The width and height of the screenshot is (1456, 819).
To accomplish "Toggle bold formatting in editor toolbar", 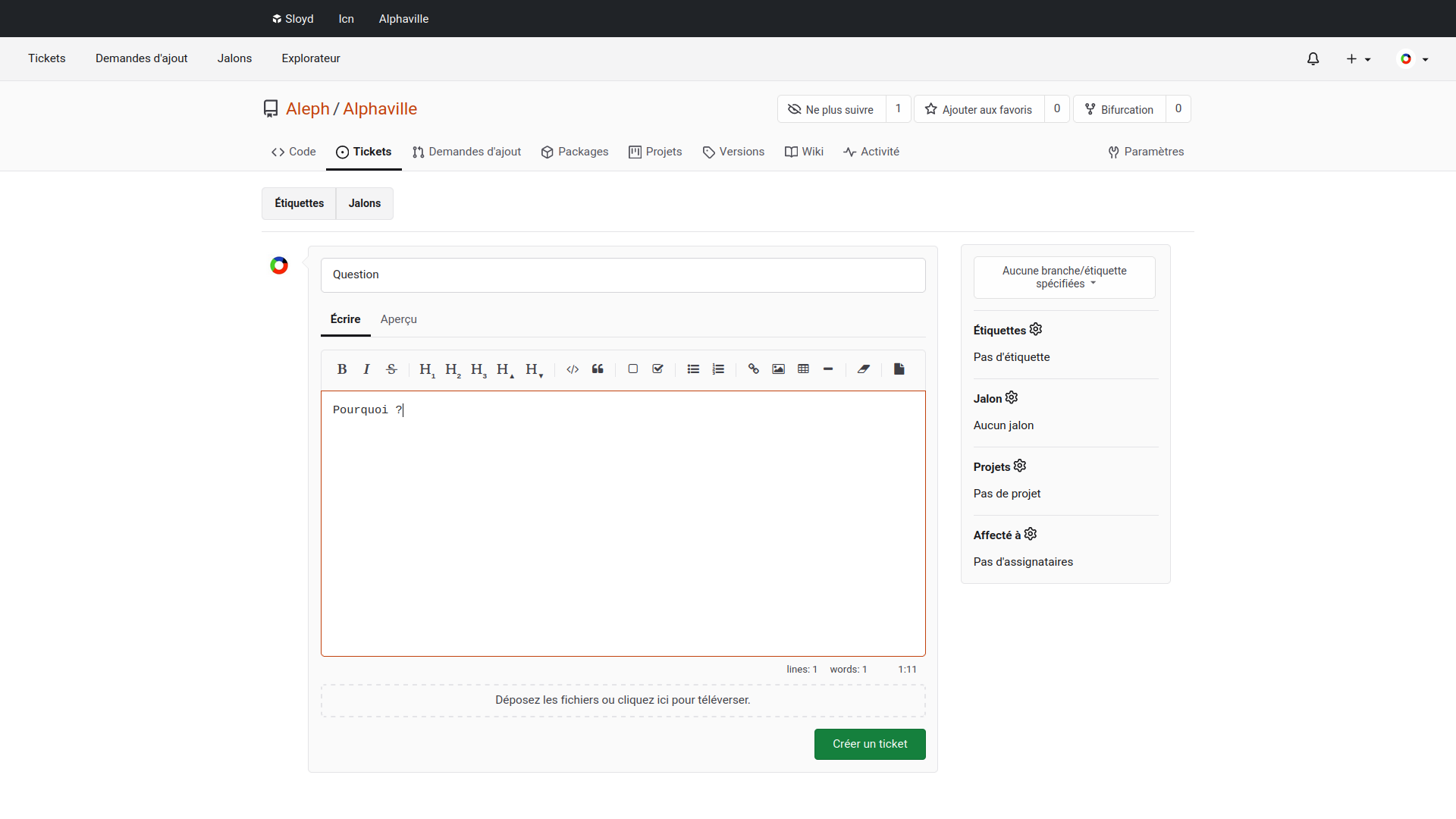I will [x=342, y=369].
